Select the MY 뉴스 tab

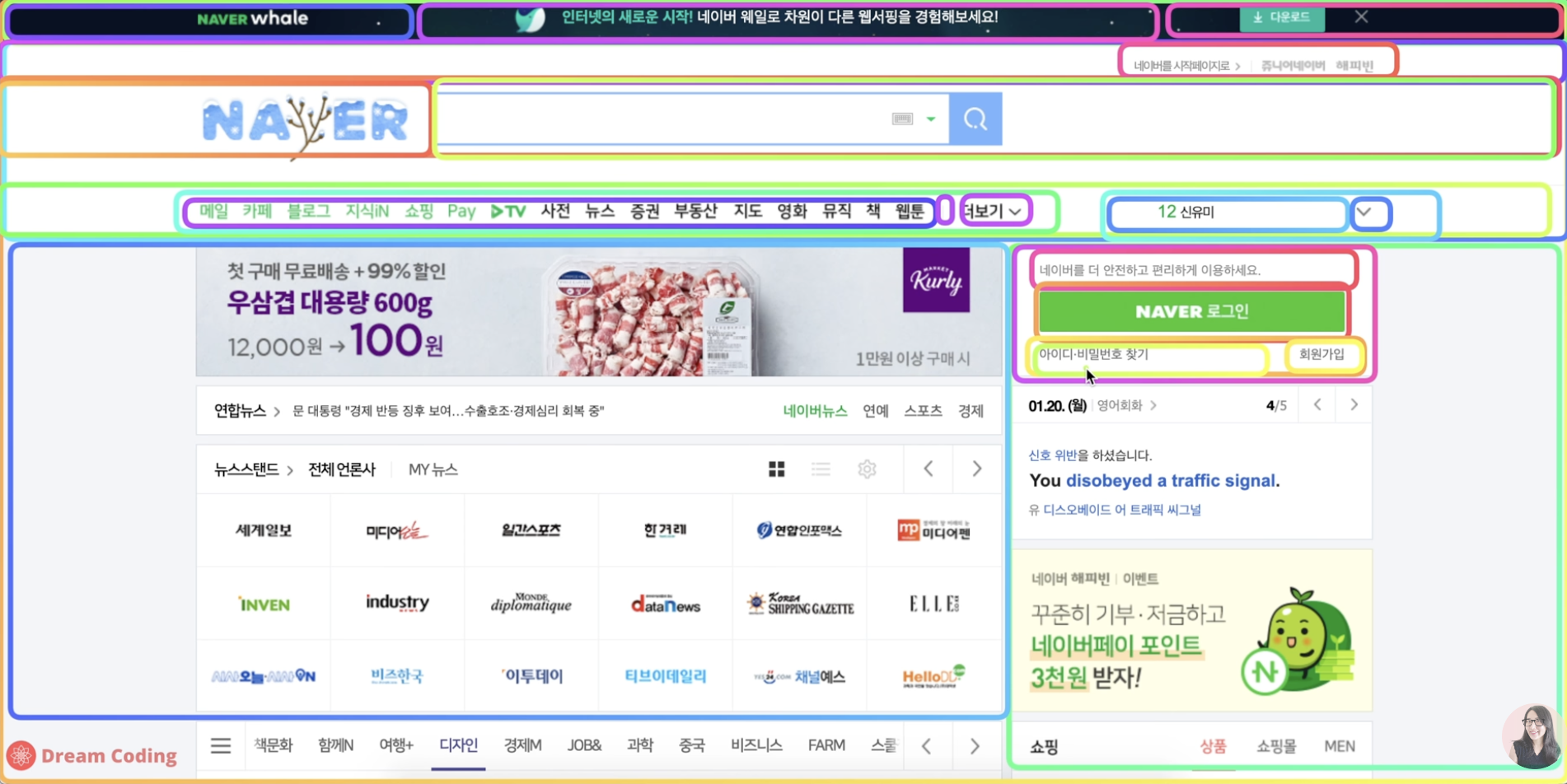(433, 469)
